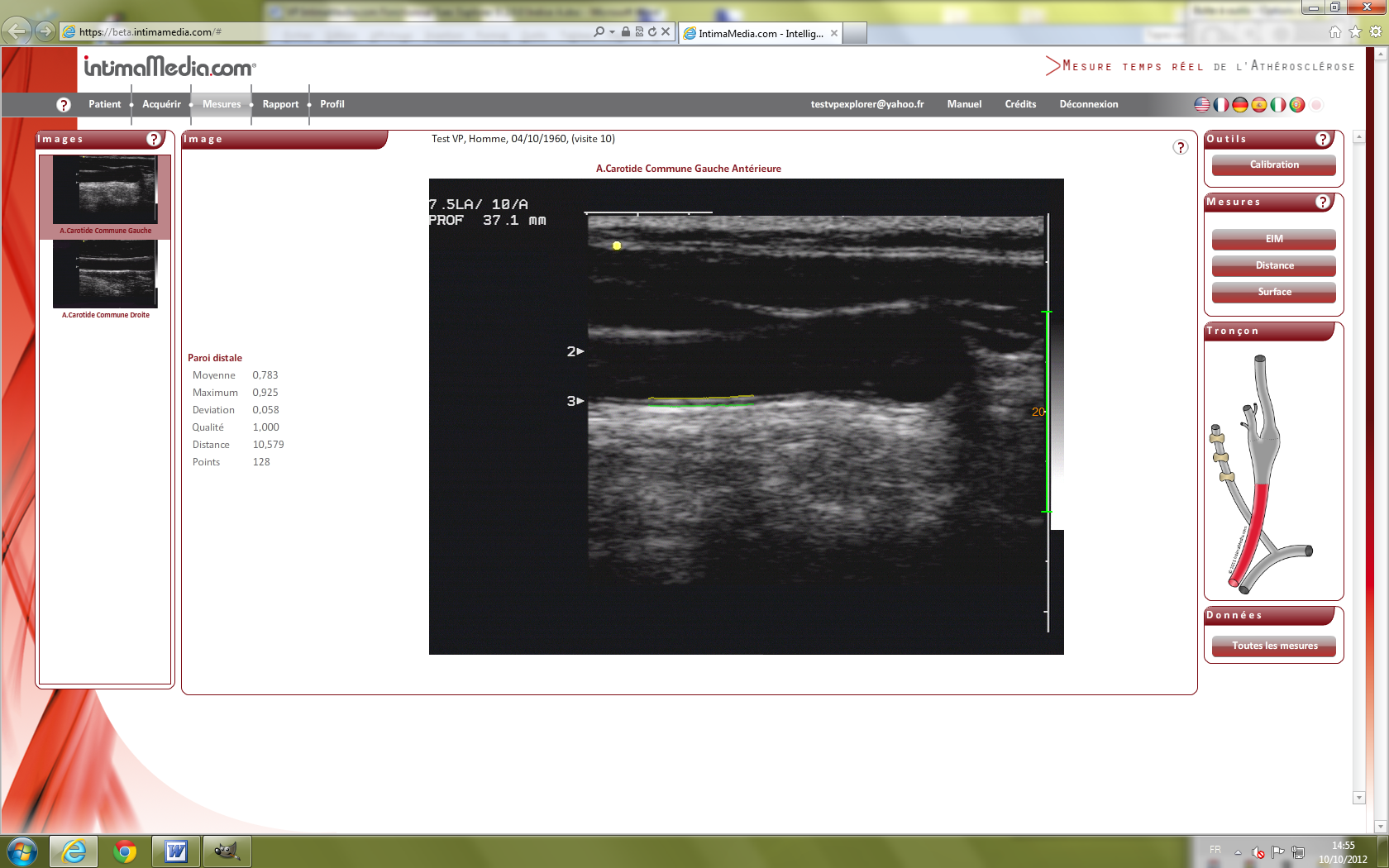Image resolution: width=1389 pixels, height=868 pixels.
Task: Switch language to German via flag icon
Action: (1239, 105)
